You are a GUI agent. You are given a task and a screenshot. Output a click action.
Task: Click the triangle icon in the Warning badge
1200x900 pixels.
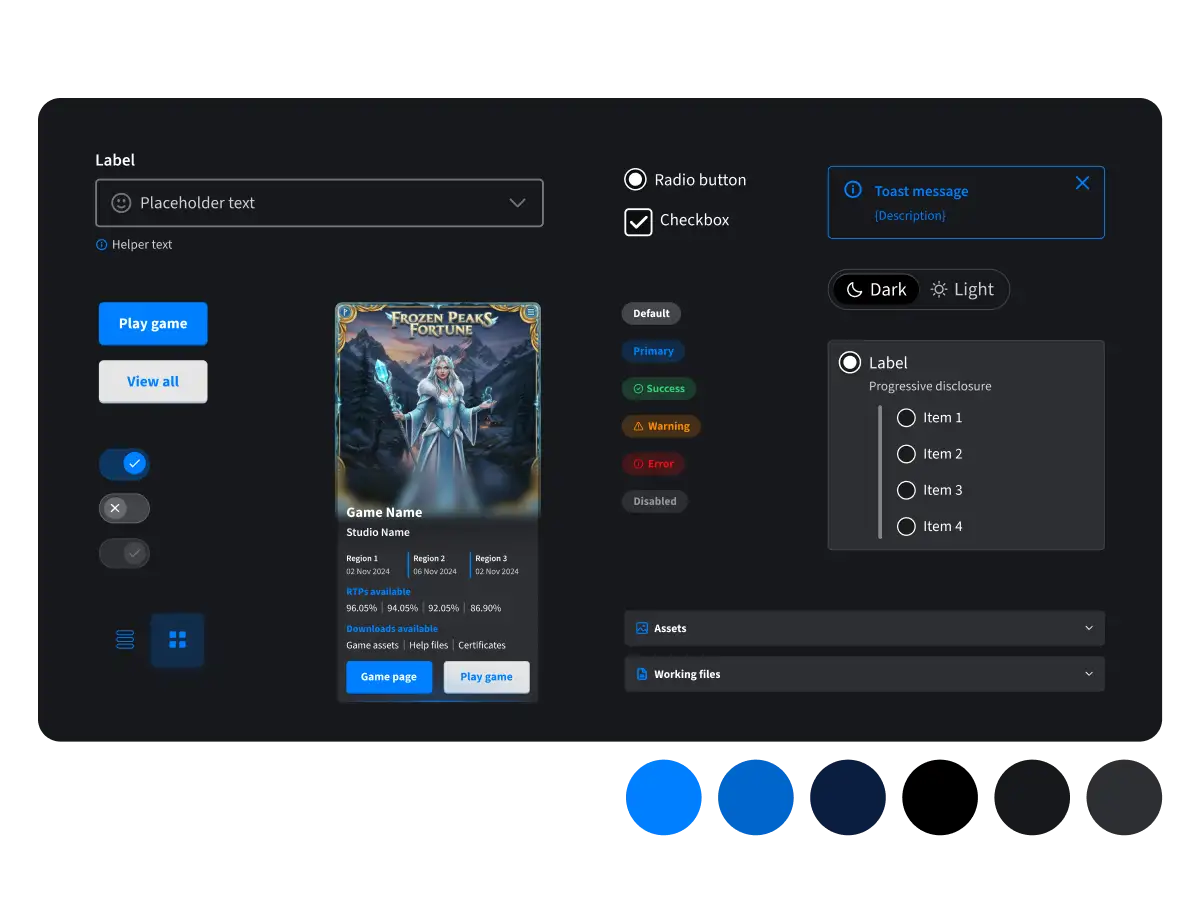(x=639, y=426)
